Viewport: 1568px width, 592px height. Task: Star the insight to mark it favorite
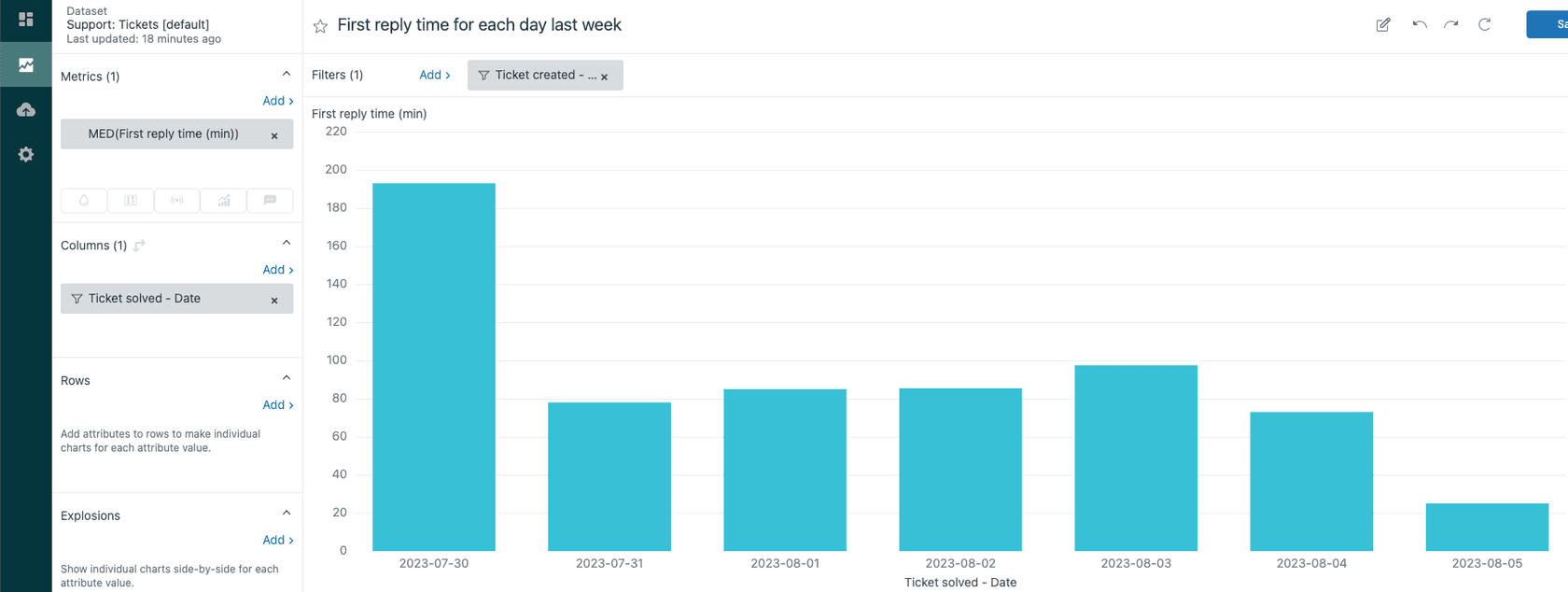320,25
